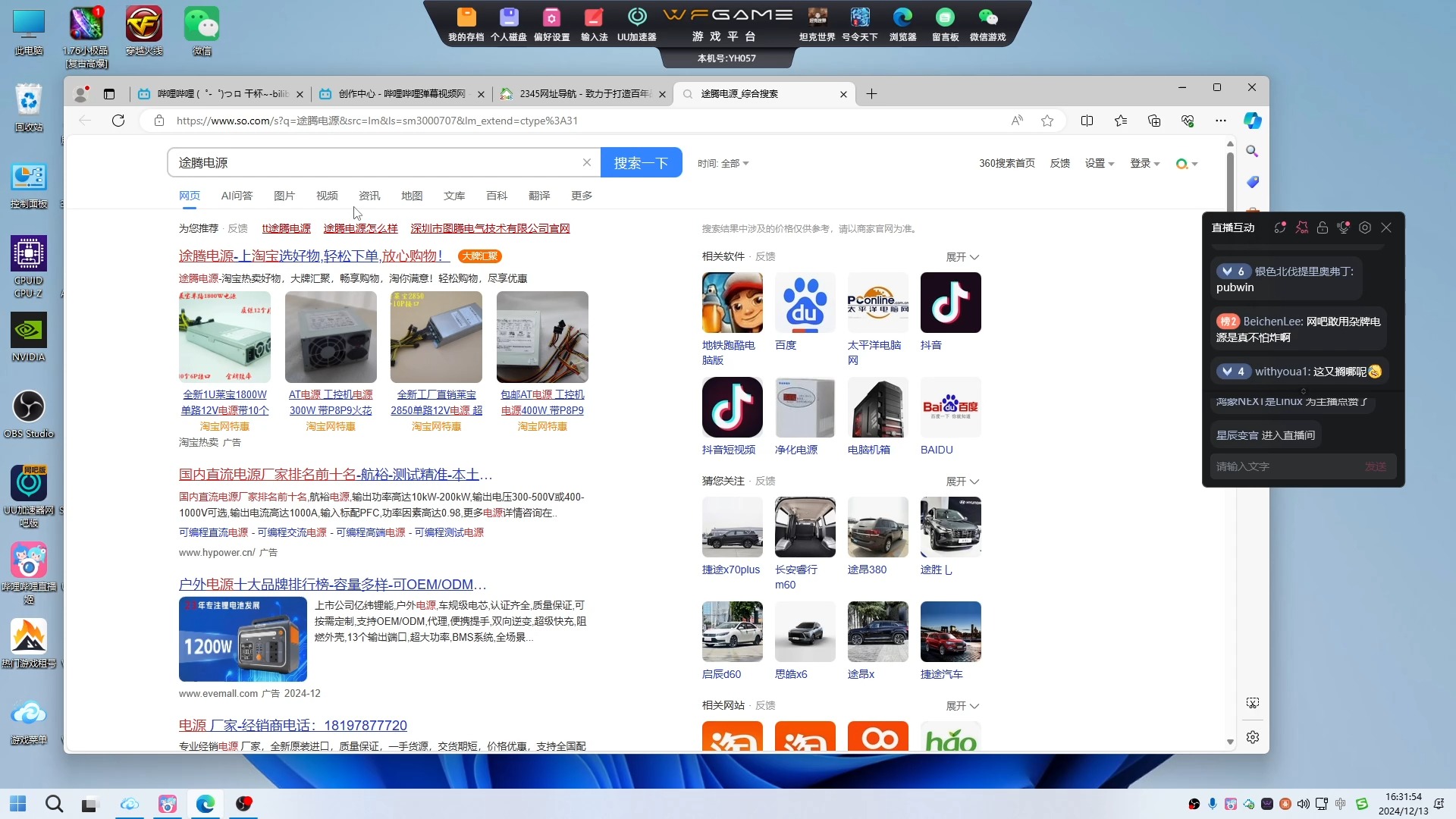Open the 1200W power station ad image
Screen dimensions: 1456x819
click(x=243, y=639)
